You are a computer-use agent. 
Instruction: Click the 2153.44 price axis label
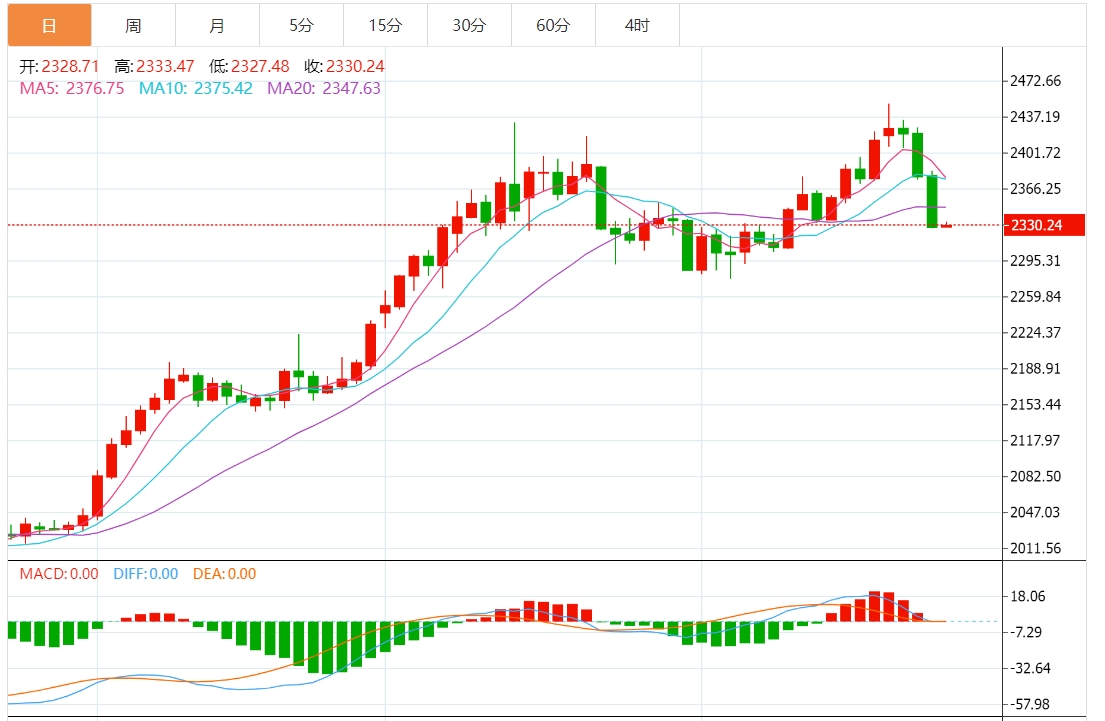pos(1035,405)
